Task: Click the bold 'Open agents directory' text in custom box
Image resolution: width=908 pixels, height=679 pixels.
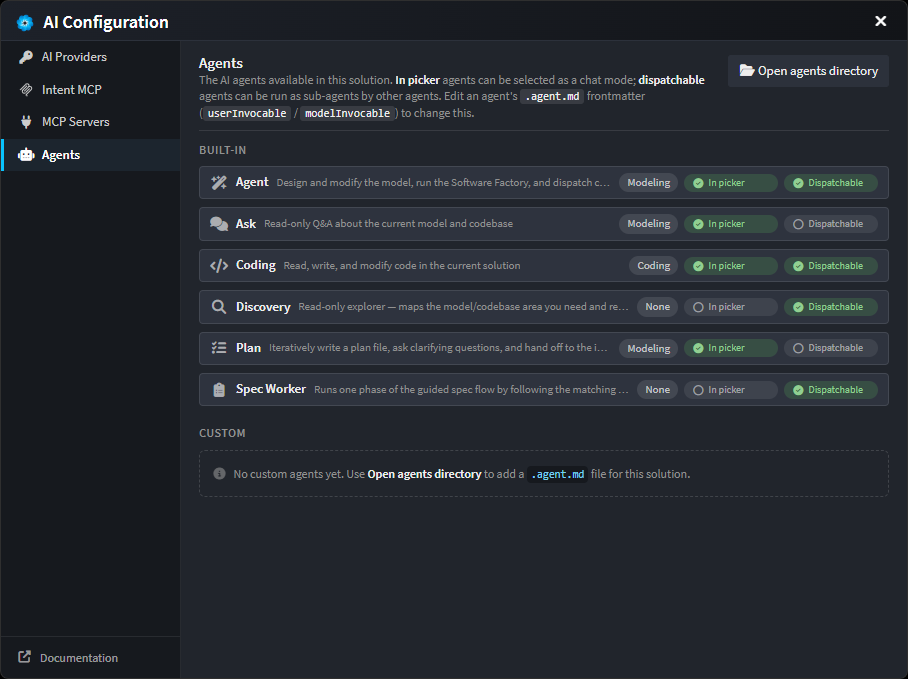Action: [424, 474]
